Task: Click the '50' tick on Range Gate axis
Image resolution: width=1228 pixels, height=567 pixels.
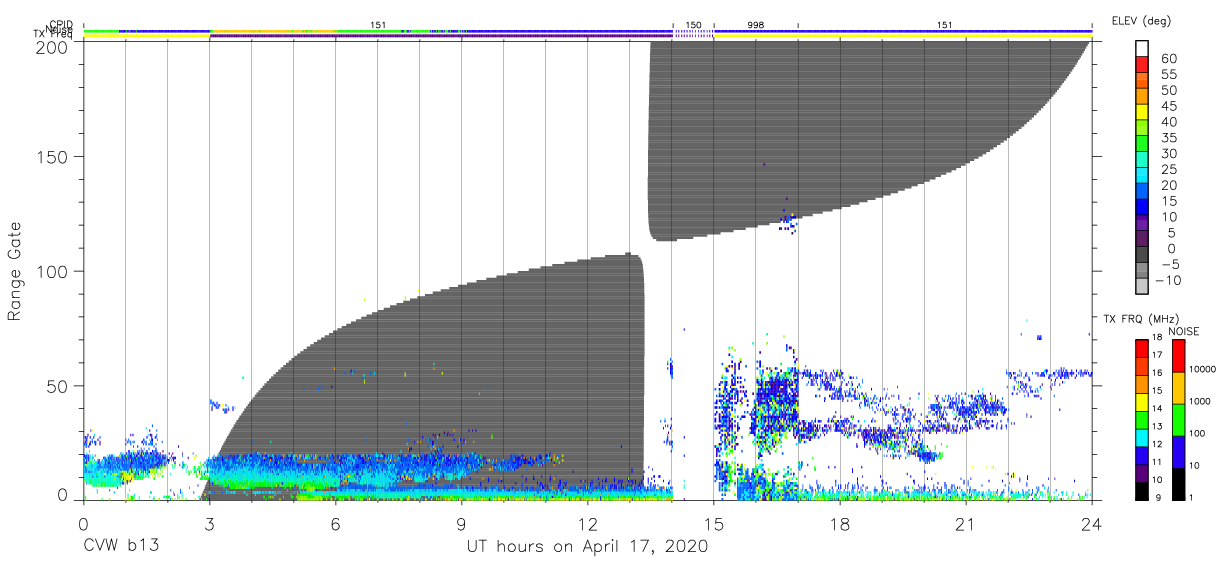Action: click(x=56, y=385)
